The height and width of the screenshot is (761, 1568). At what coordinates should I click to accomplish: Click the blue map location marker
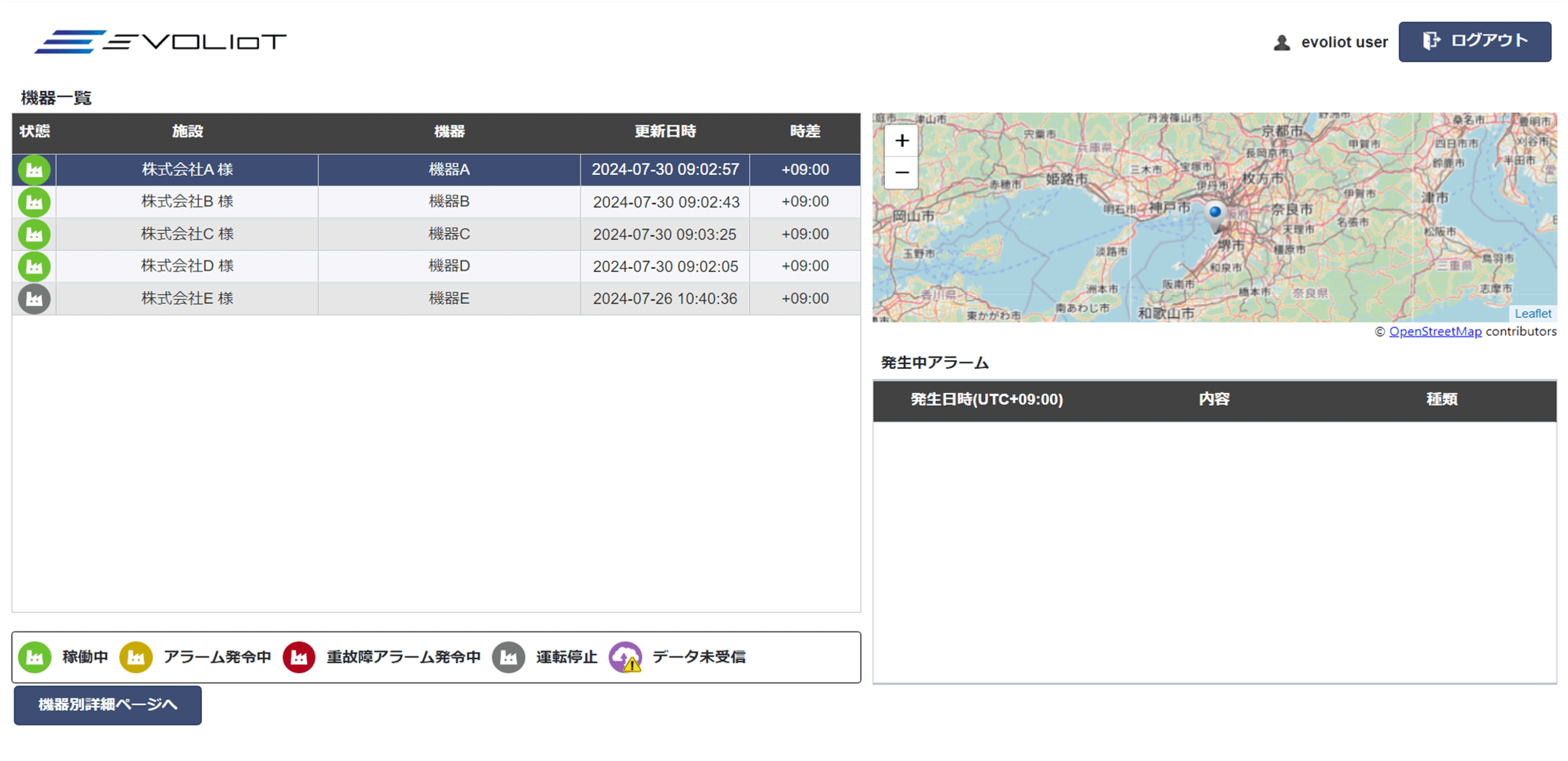[x=1214, y=215]
